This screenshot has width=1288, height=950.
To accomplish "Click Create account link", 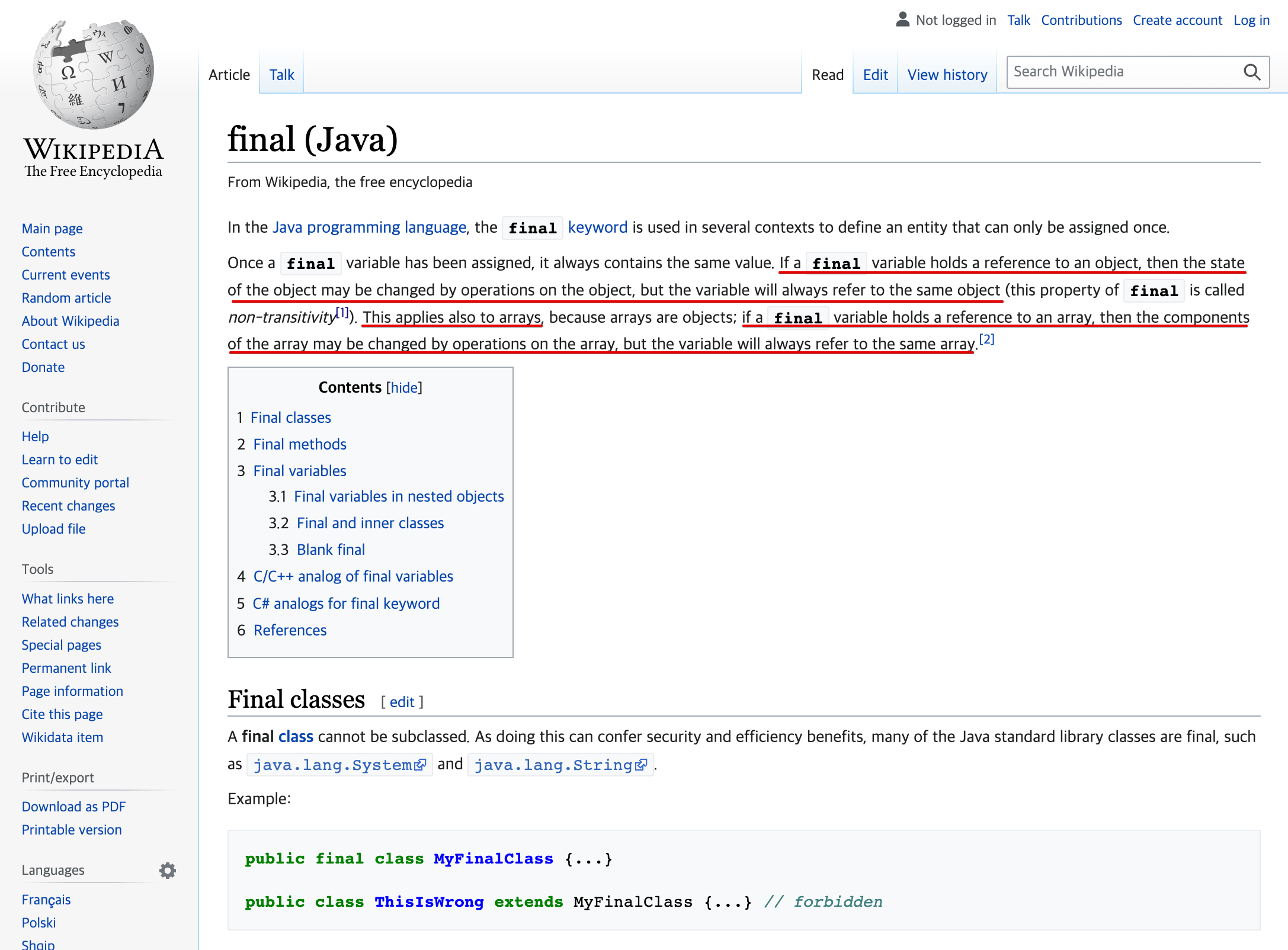I will (x=1177, y=20).
